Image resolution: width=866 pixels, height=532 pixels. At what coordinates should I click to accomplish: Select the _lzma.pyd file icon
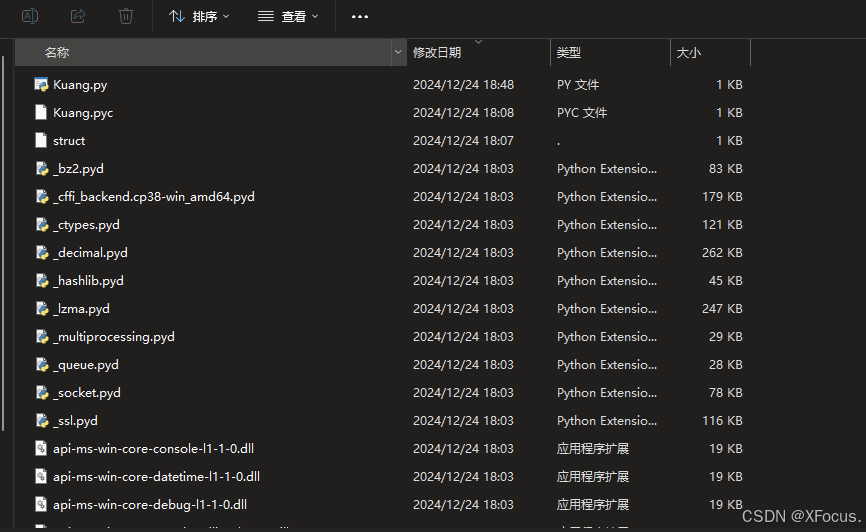(x=42, y=308)
